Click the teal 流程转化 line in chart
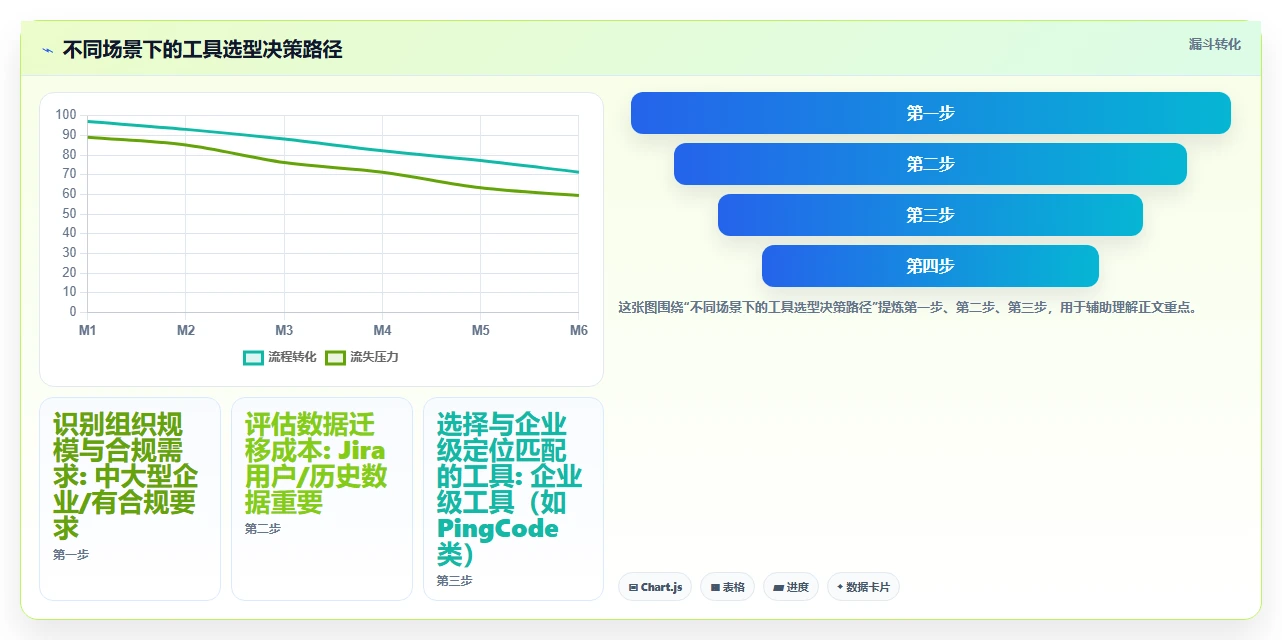 pyautogui.click(x=333, y=145)
